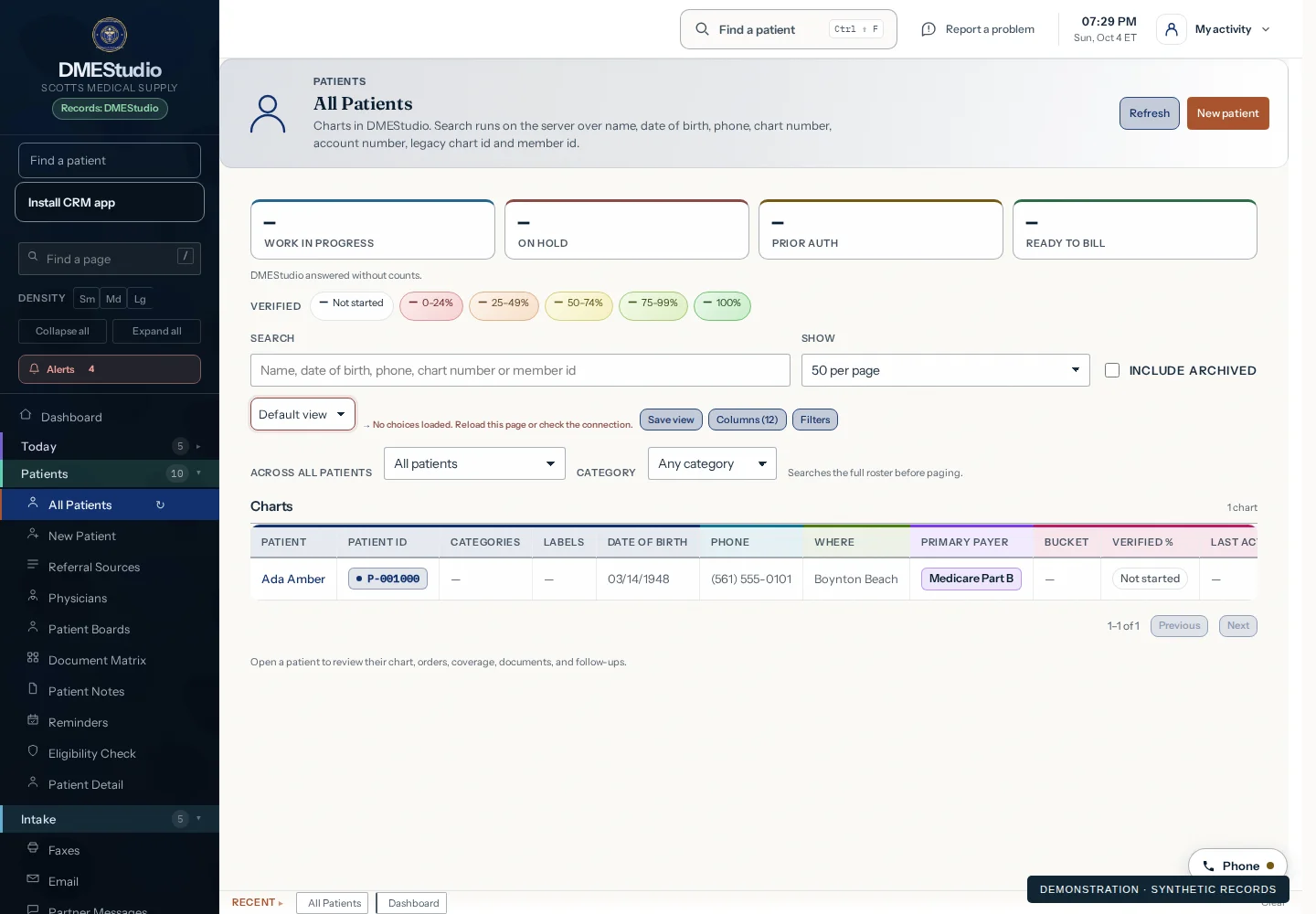Click the Reminders calendar icon

(33, 720)
